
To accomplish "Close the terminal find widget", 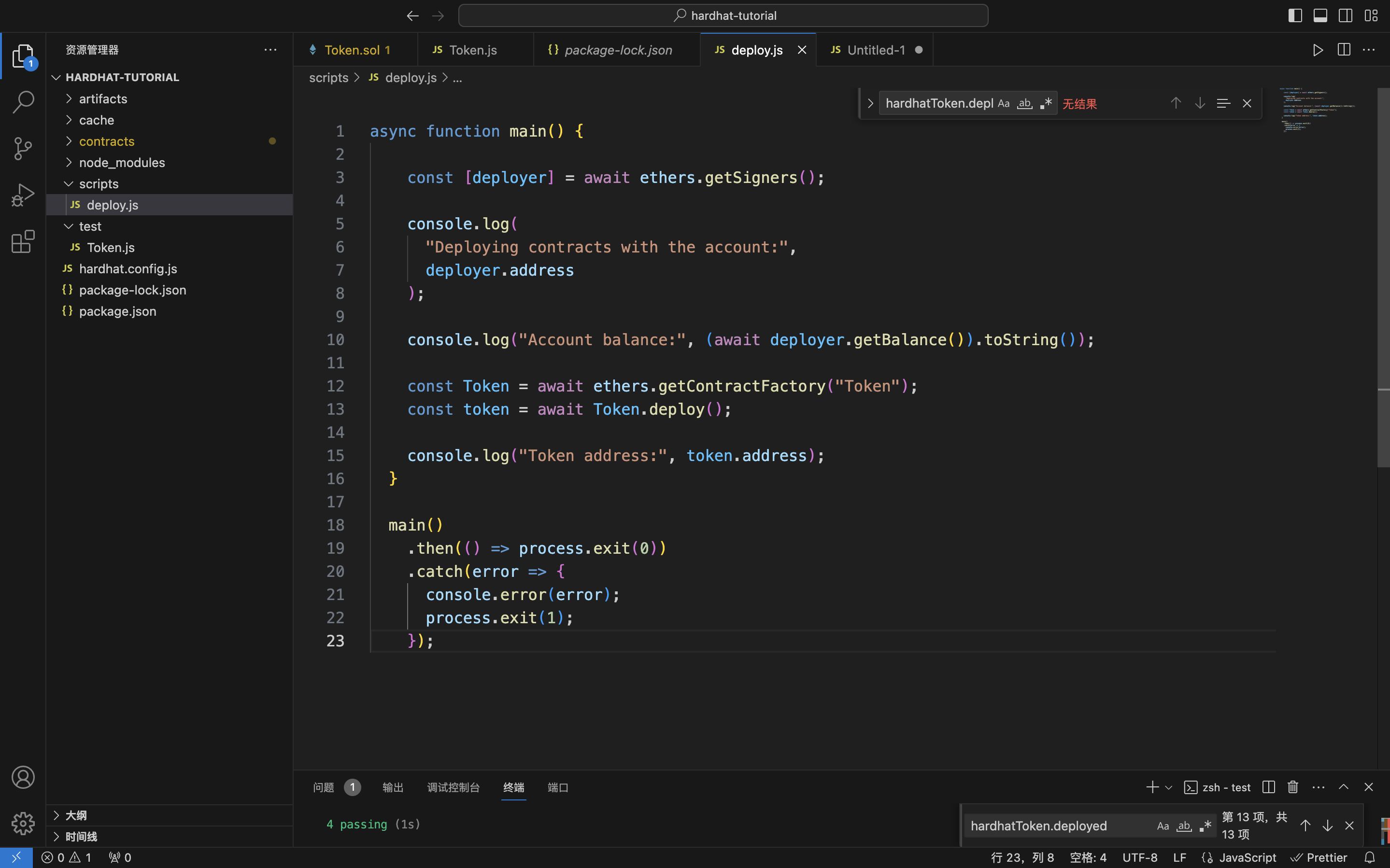I will [x=1349, y=826].
